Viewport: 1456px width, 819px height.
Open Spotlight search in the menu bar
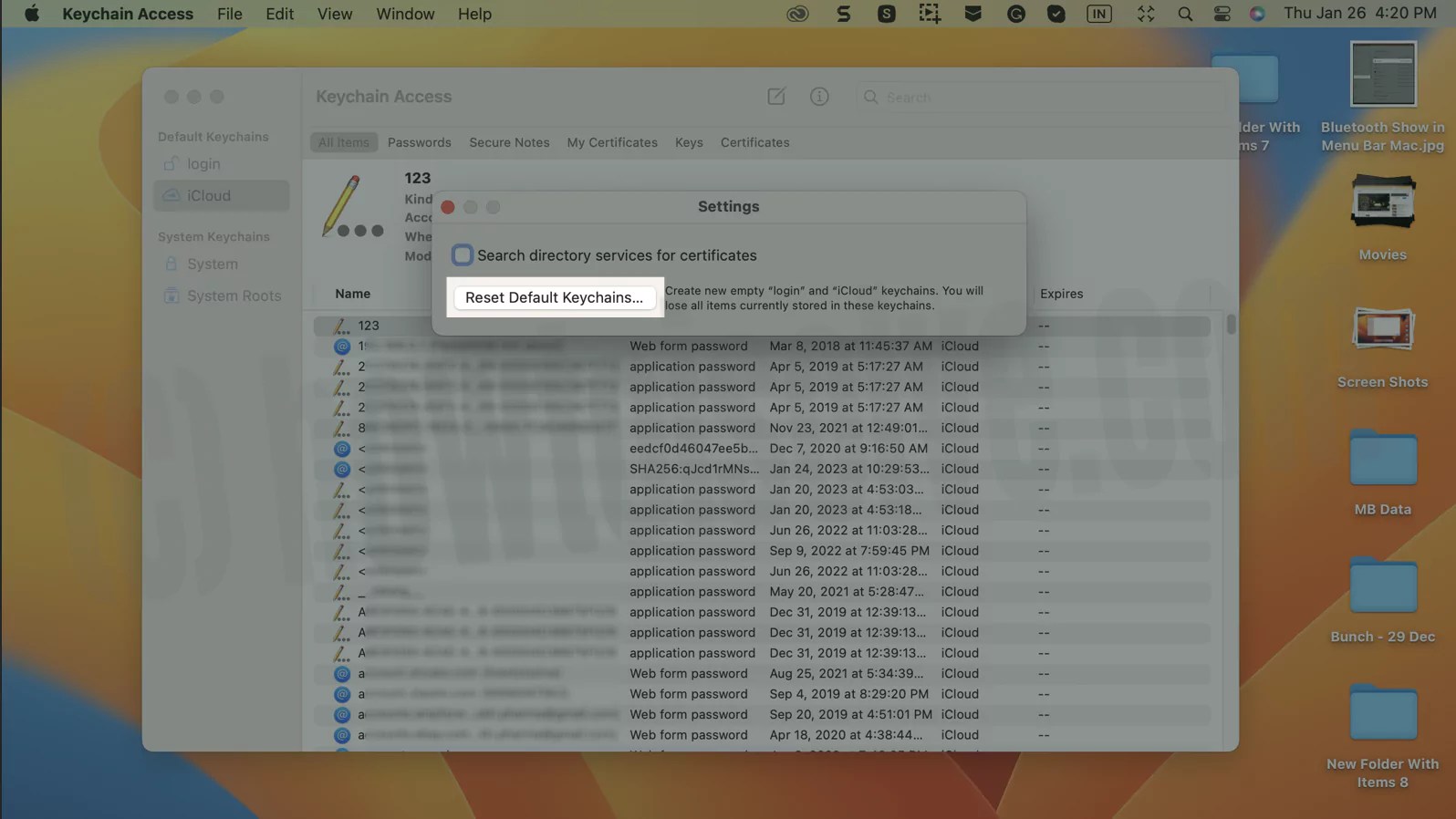[1185, 14]
